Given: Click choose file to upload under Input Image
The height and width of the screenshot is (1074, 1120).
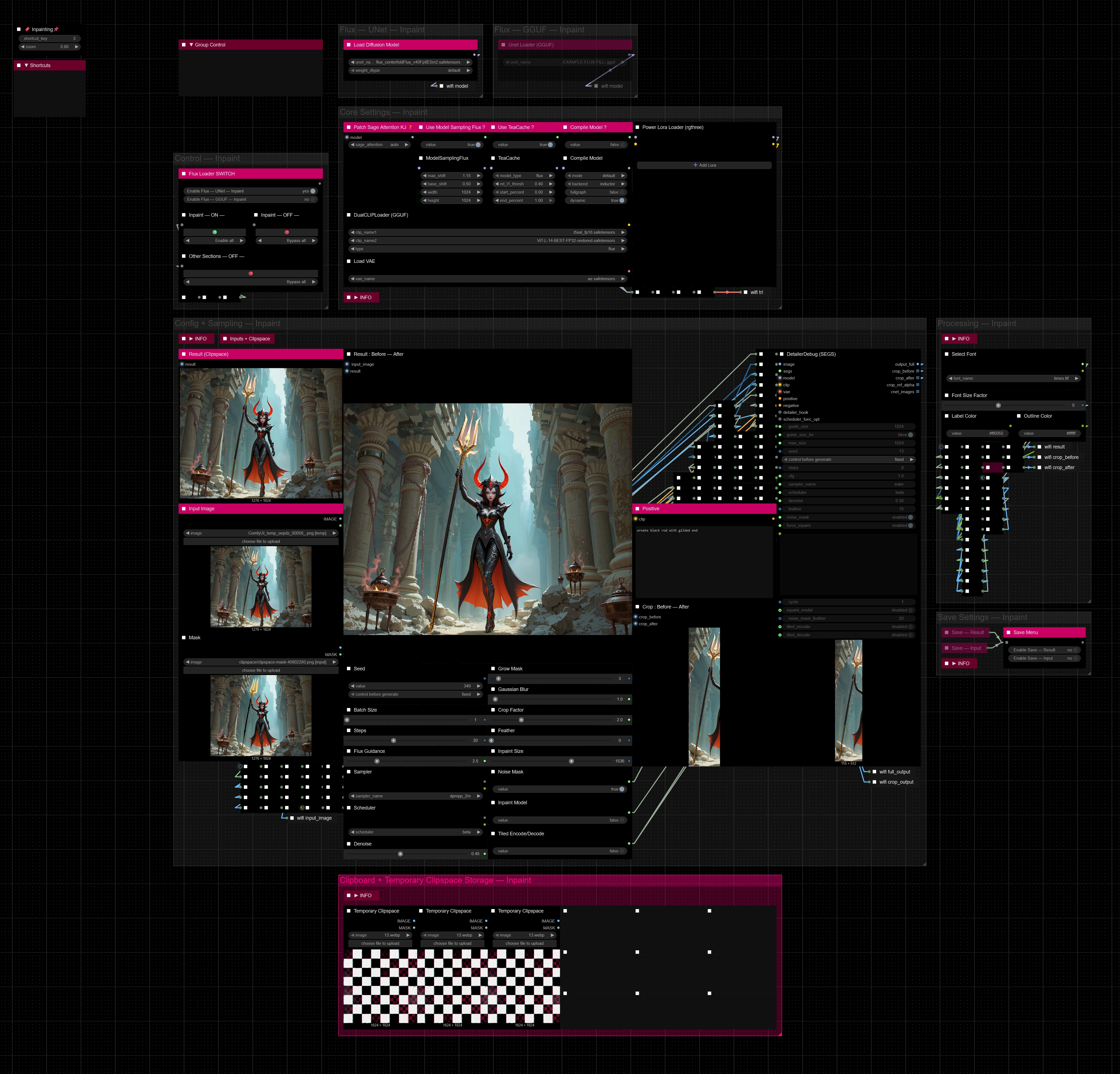Looking at the screenshot, I should tap(261, 541).
